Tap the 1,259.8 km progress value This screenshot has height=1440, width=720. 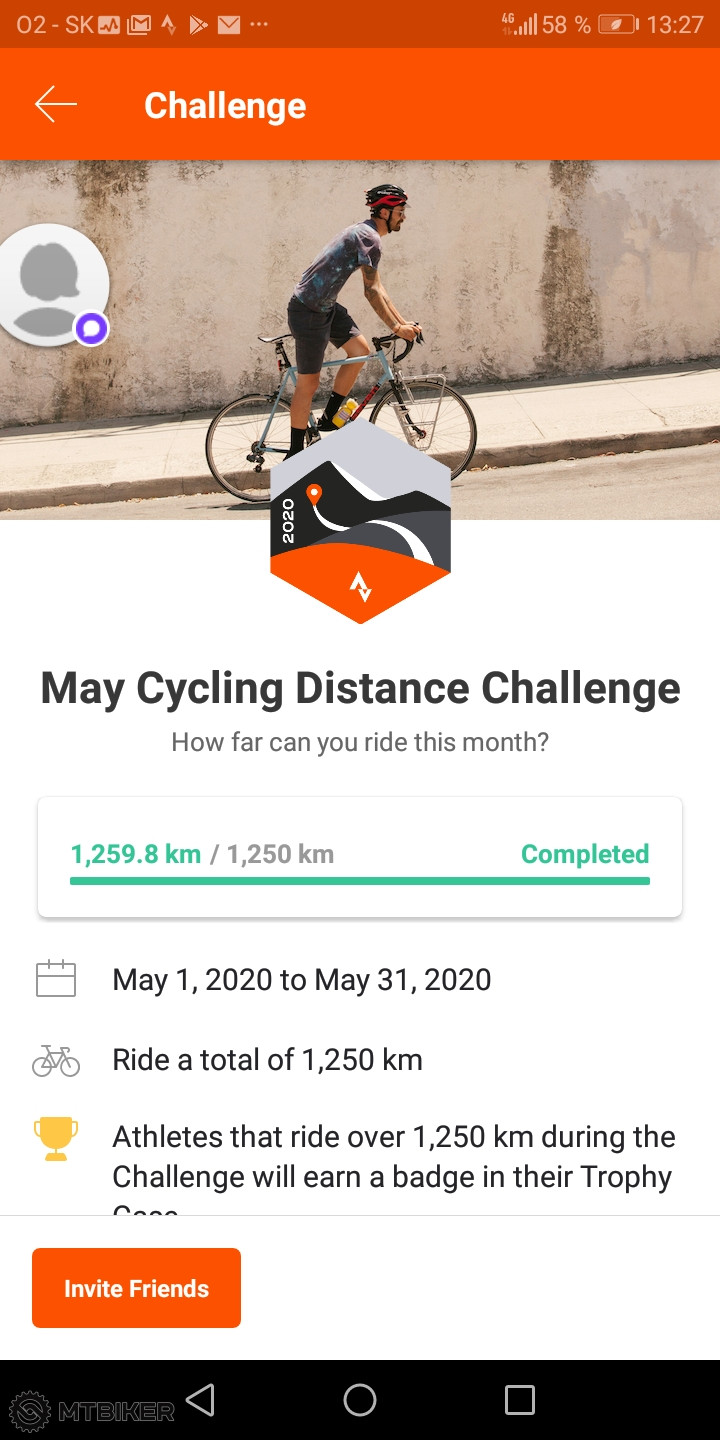pos(135,854)
